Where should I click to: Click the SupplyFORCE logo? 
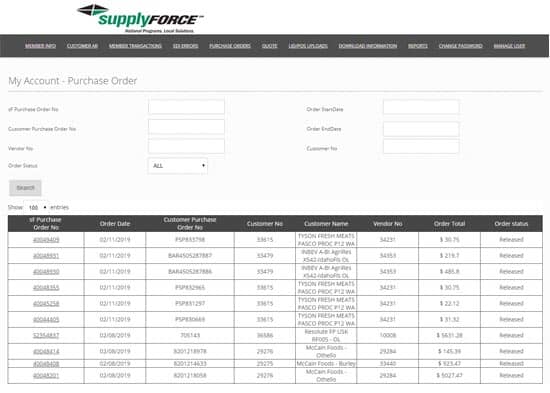point(140,18)
